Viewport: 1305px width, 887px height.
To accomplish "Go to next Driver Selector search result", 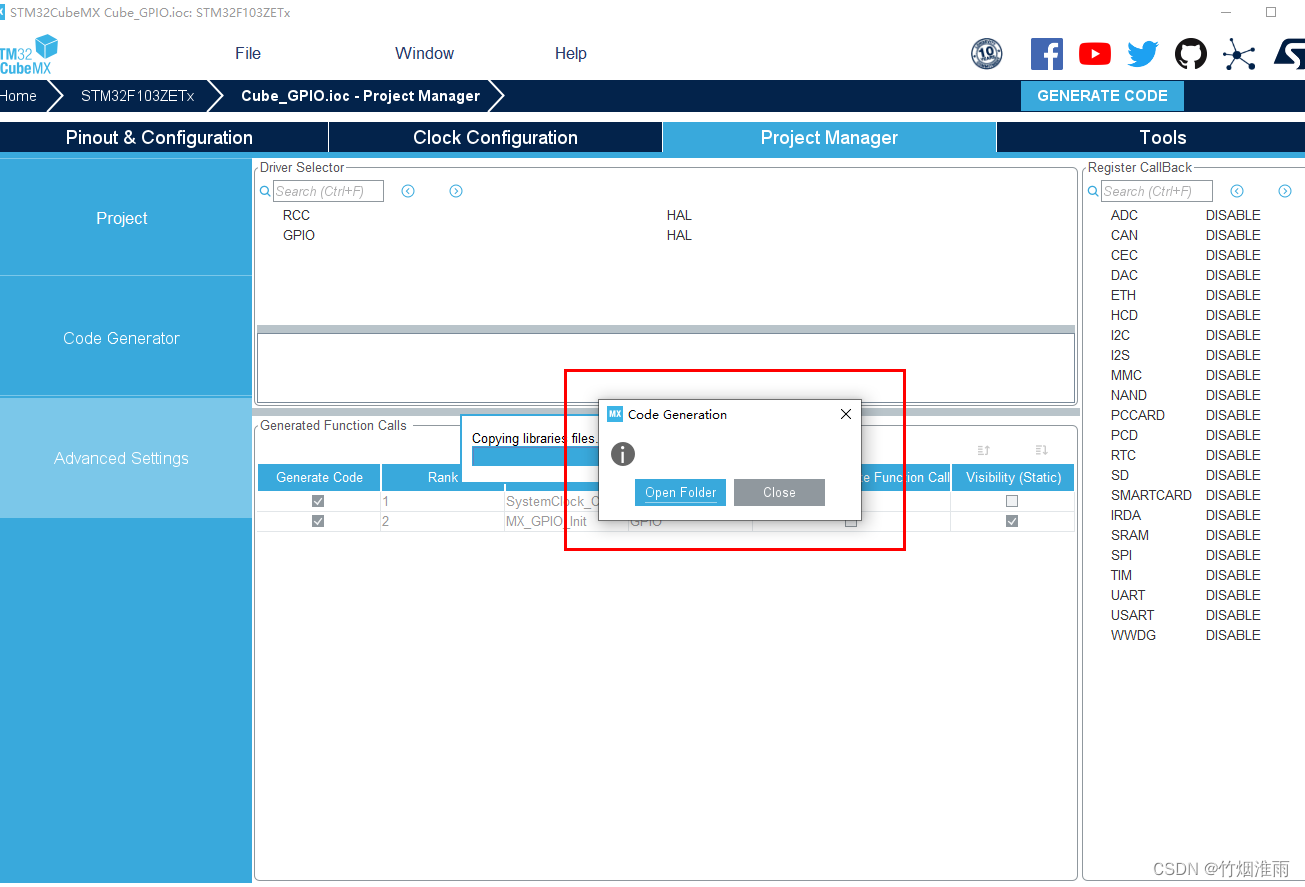I will tap(456, 191).
